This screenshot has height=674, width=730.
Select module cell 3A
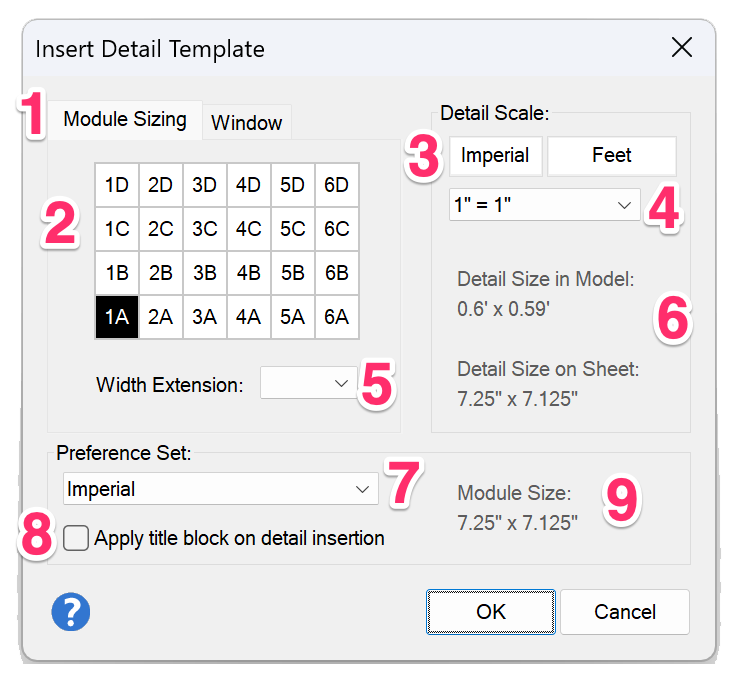click(x=205, y=317)
